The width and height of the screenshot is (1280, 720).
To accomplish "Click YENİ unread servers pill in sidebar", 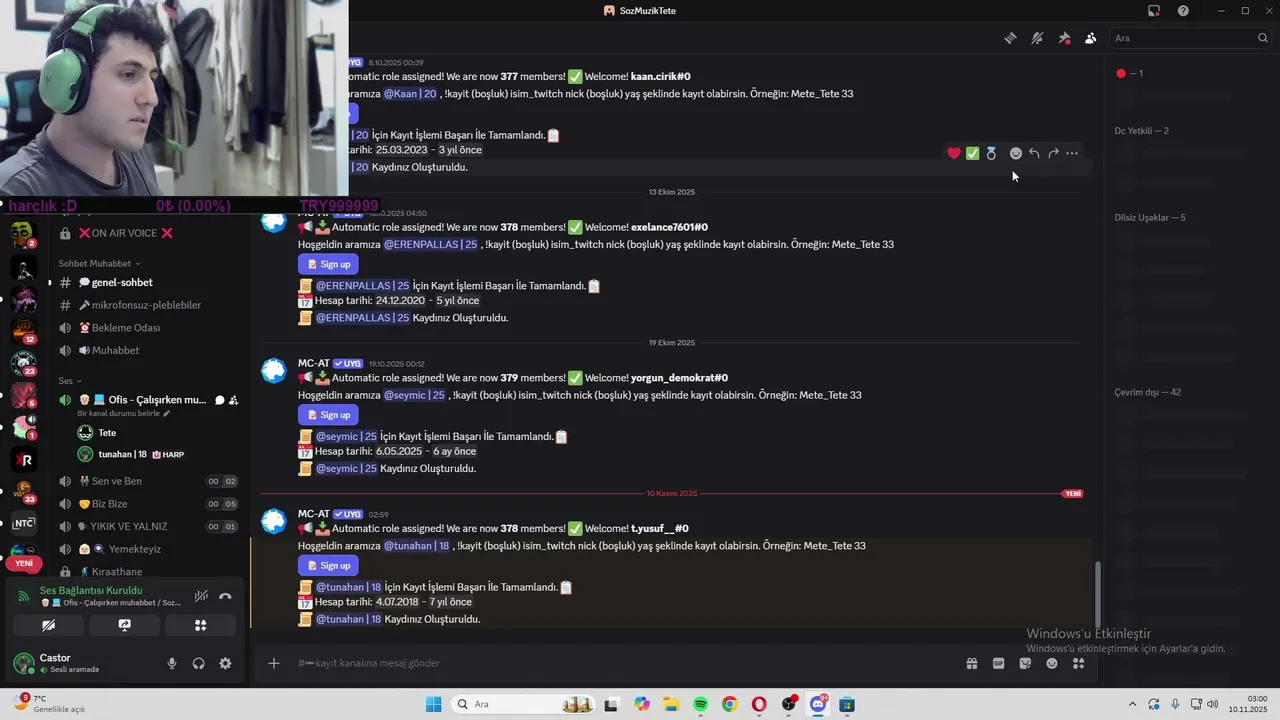I will pyautogui.click(x=23, y=563).
